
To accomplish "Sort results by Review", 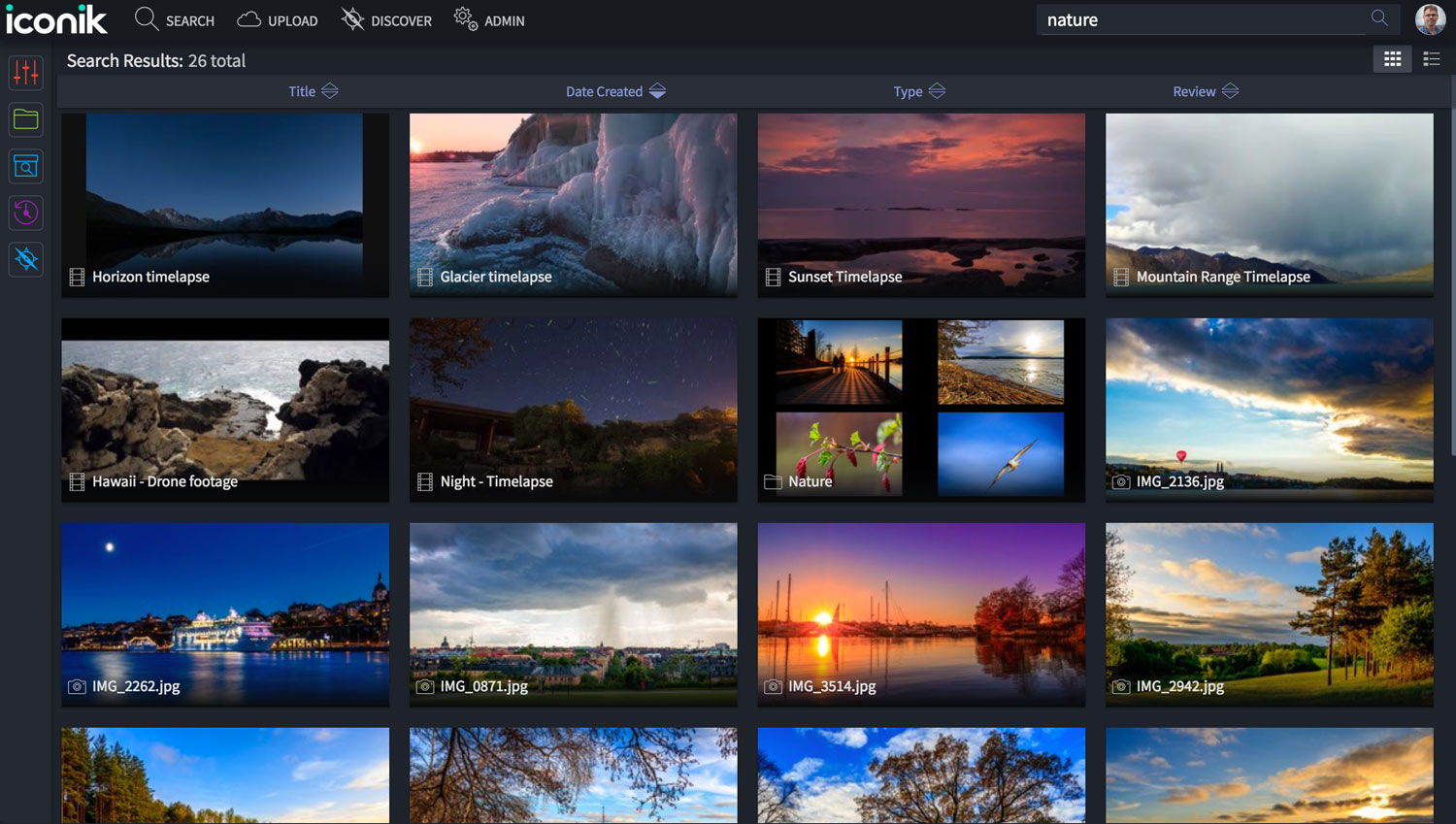I will pyautogui.click(x=1206, y=91).
